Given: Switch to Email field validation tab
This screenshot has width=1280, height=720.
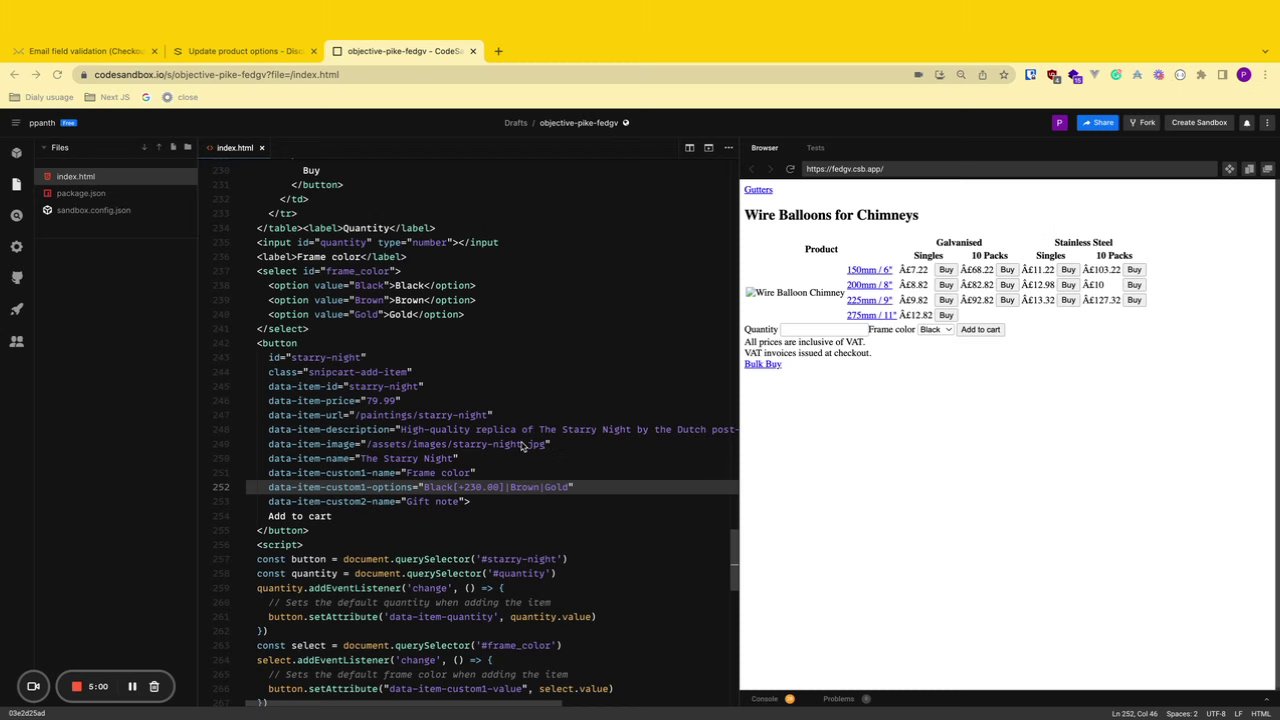Looking at the screenshot, I should pos(87,51).
